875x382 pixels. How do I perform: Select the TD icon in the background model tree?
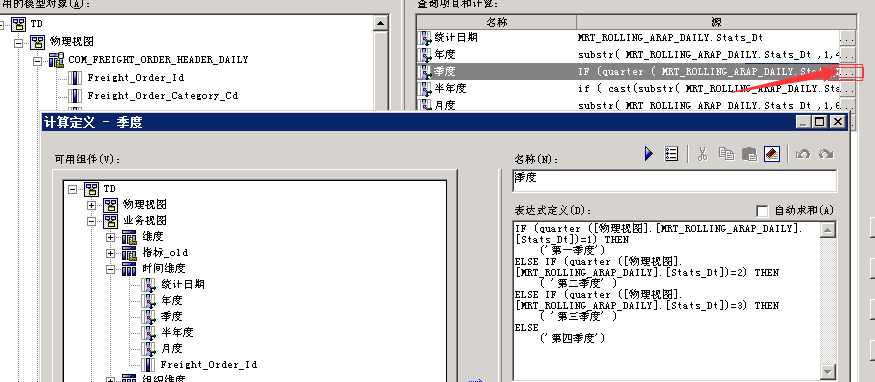click(18, 24)
